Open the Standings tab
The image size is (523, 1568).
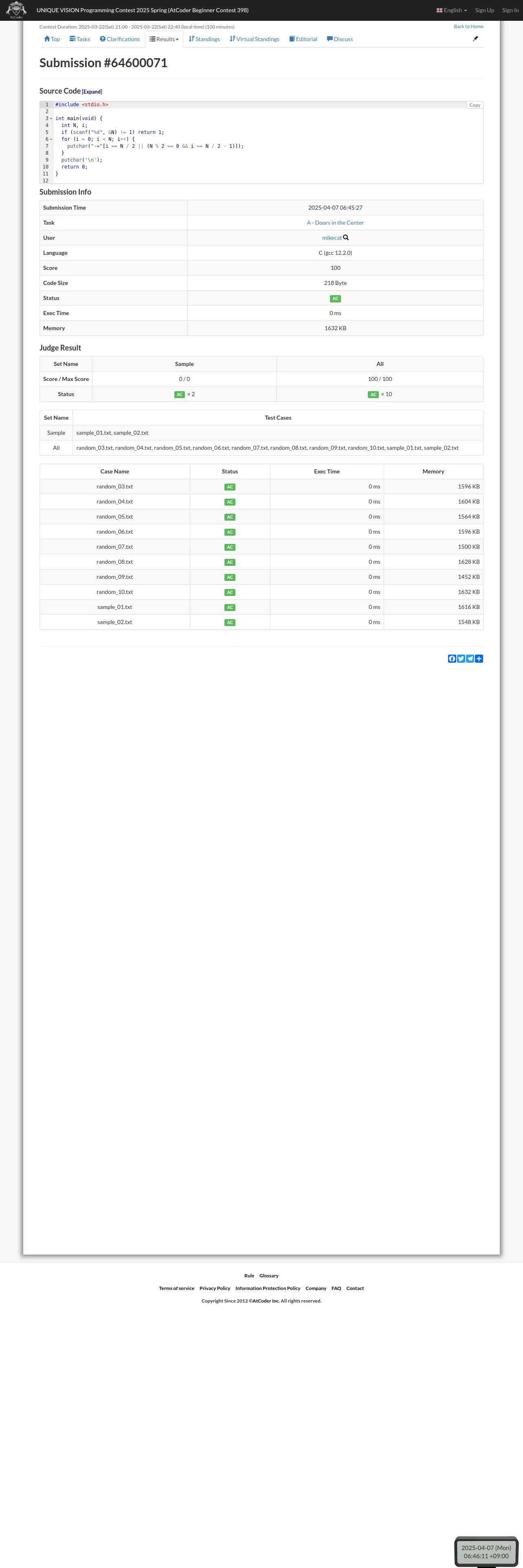[204, 39]
